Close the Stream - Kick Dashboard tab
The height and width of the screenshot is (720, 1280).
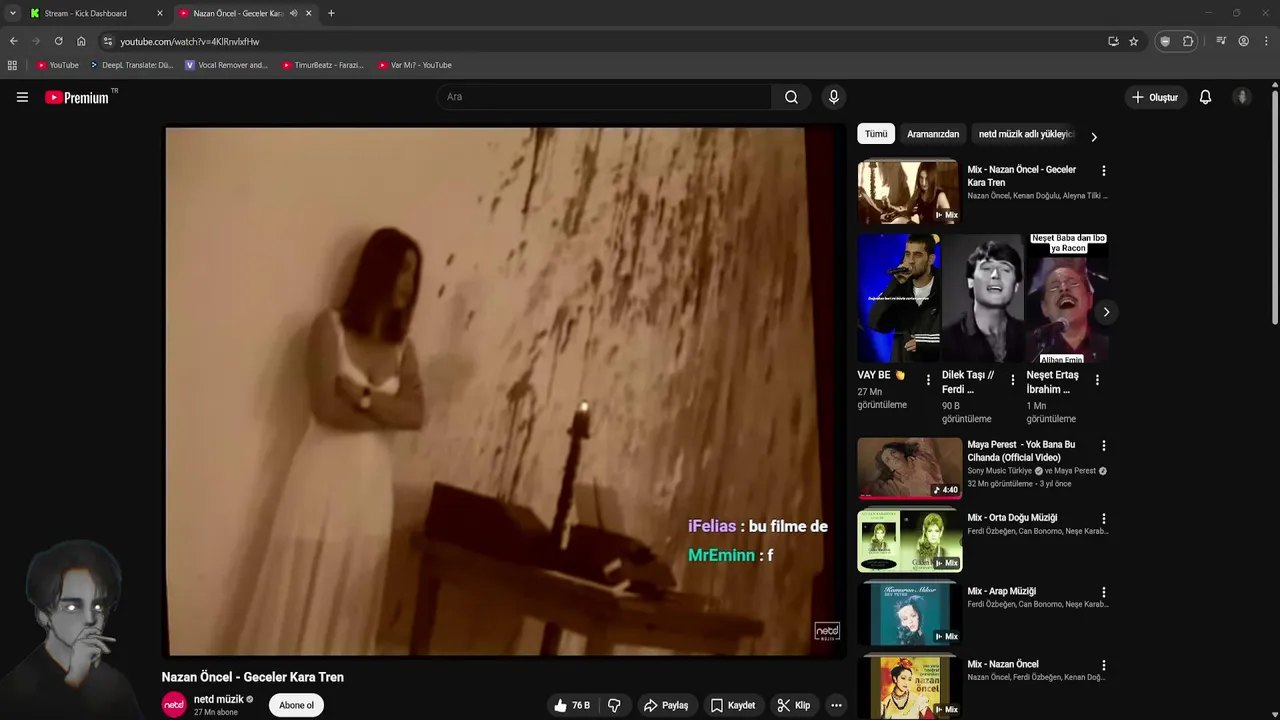(x=159, y=13)
